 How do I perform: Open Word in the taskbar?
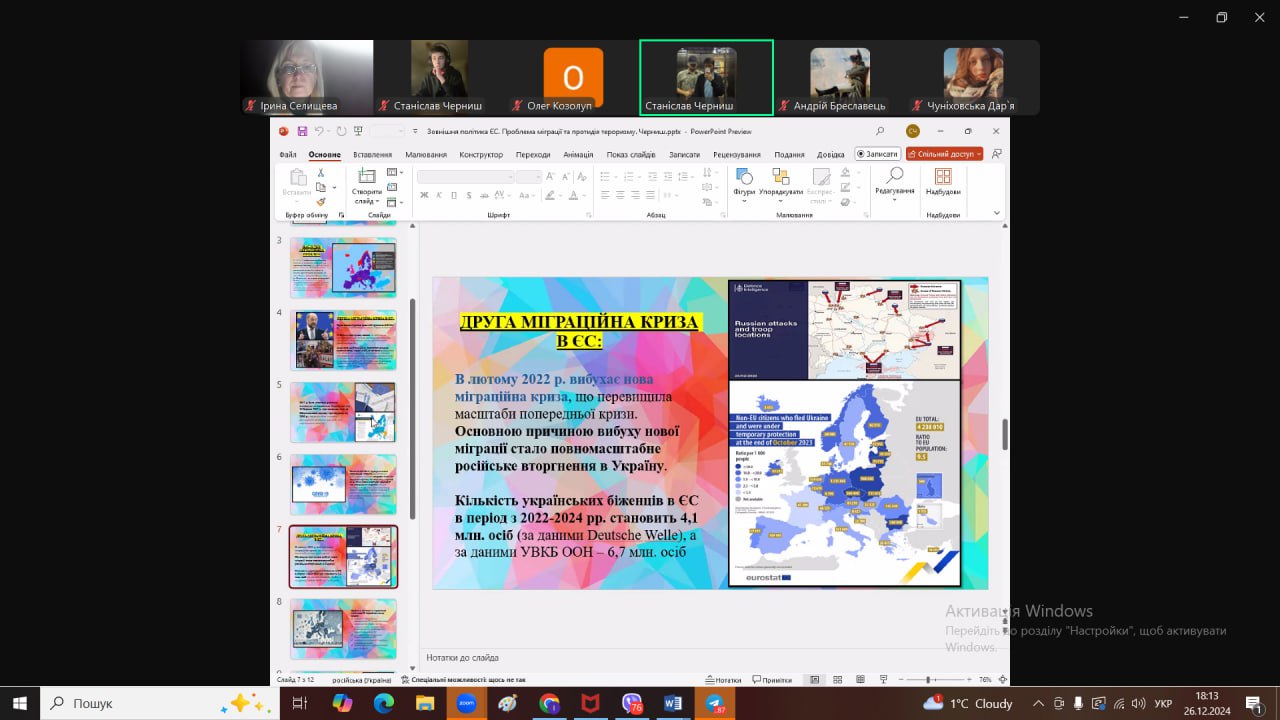(673, 703)
